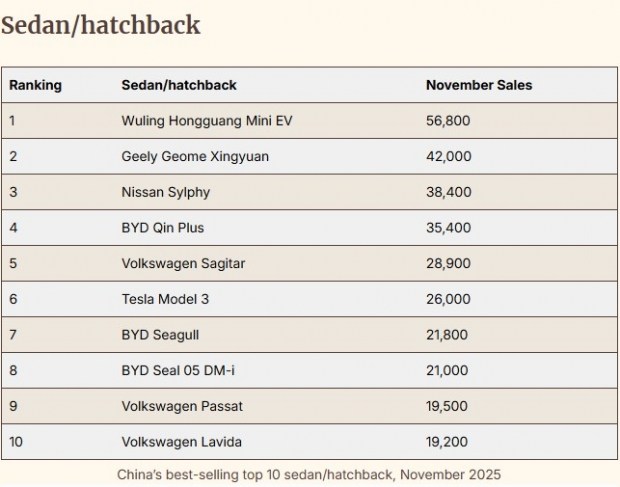
Task: Select the 19,200 sales value
Action: click(447, 442)
